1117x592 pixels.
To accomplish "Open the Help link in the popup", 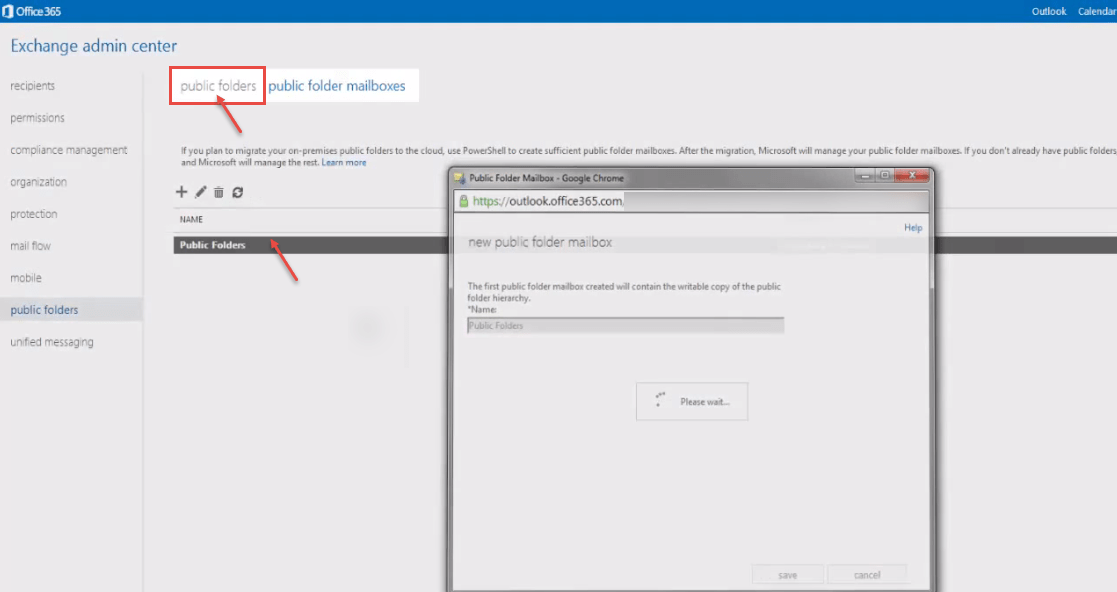I will pyautogui.click(x=913, y=227).
